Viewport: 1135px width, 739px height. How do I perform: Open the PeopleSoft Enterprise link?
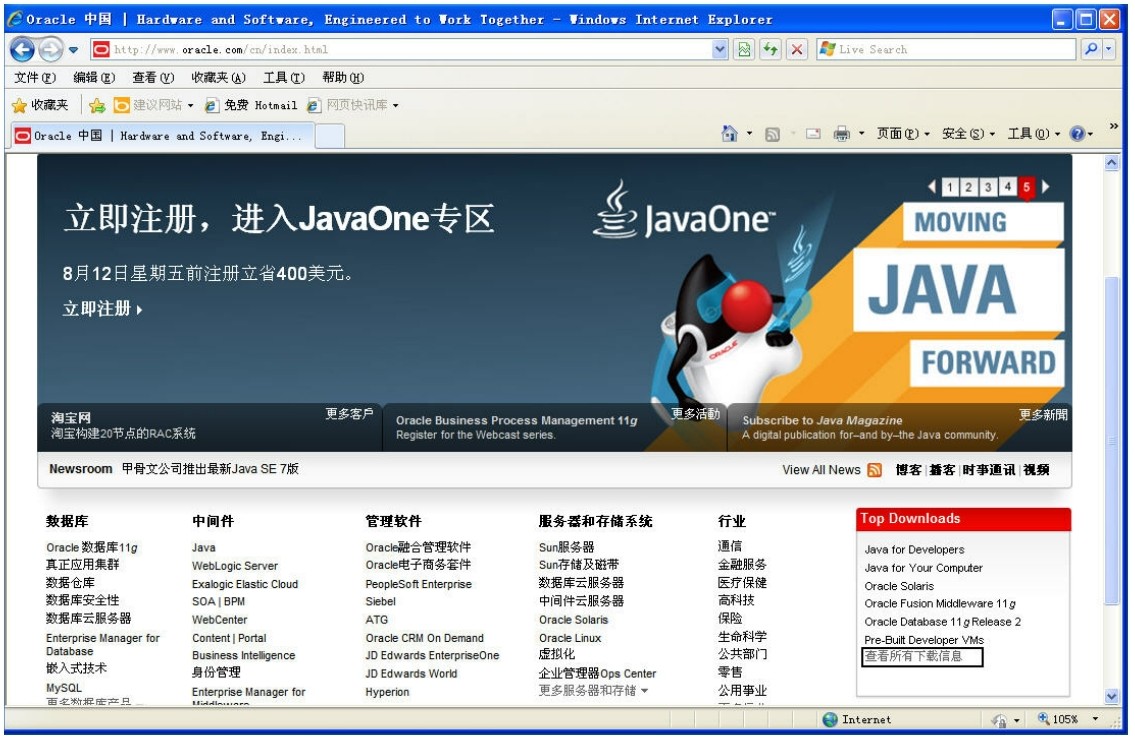click(x=418, y=584)
